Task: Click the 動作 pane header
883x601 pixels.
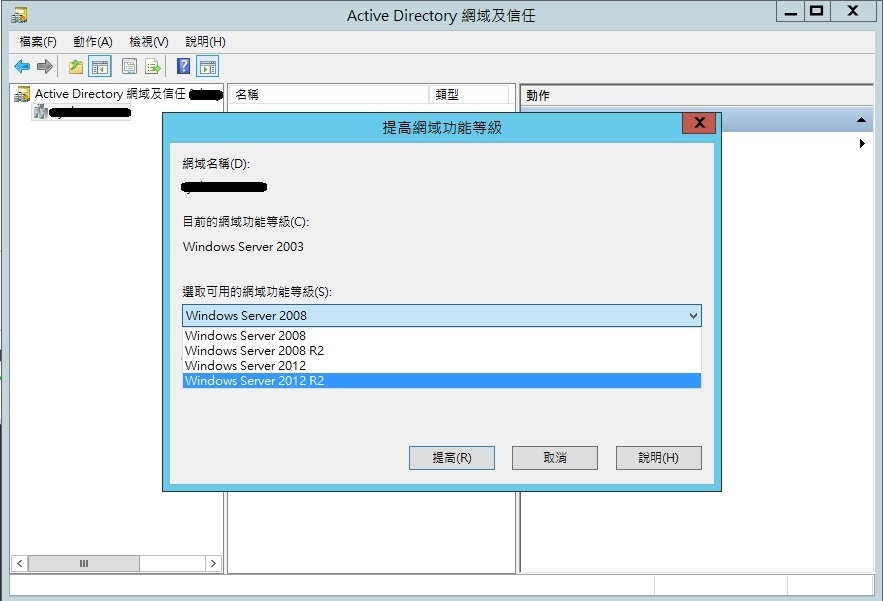Action: (x=697, y=95)
